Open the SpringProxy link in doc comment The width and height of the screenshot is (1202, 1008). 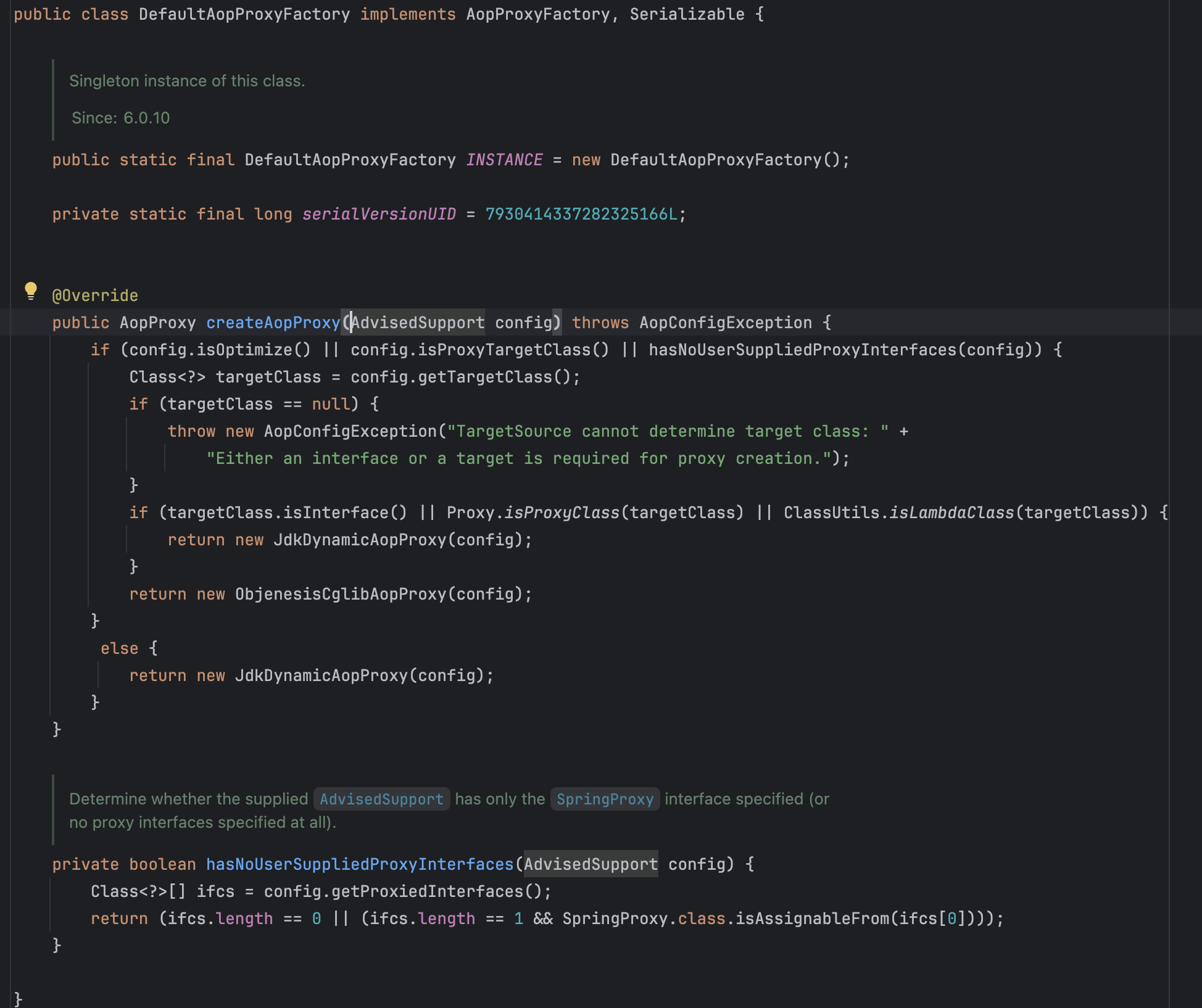[x=605, y=799]
